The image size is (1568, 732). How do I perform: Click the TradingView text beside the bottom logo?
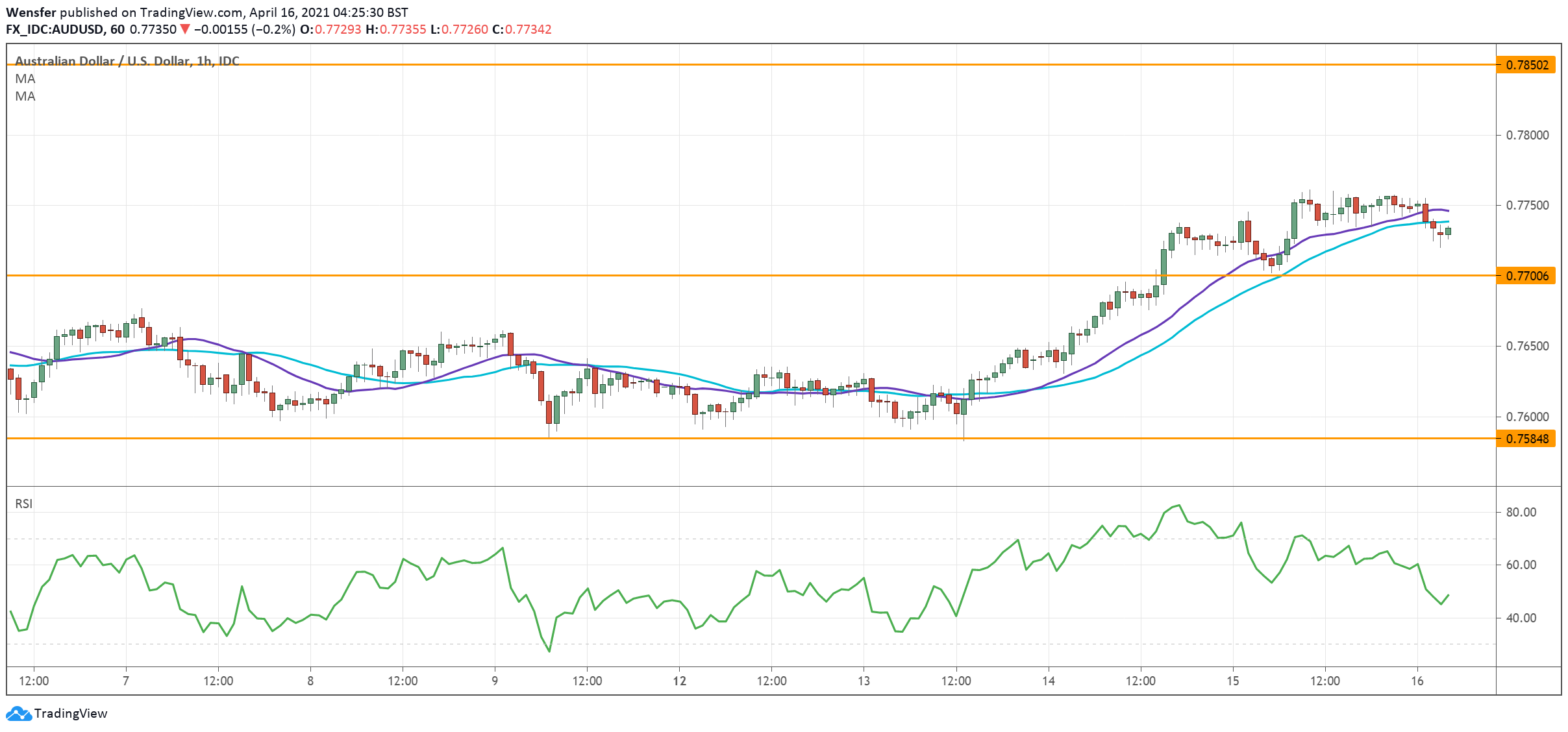pos(71,713)
